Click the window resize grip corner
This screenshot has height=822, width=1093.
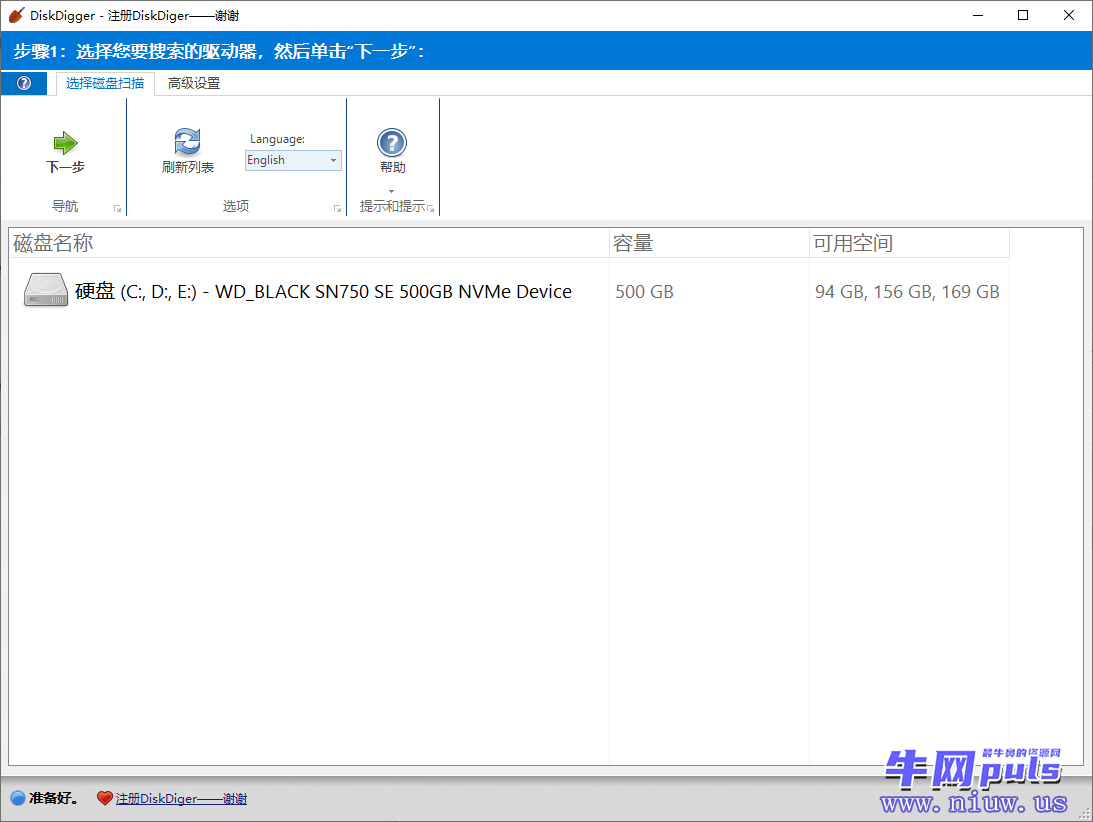click(x=1085, y=814)
